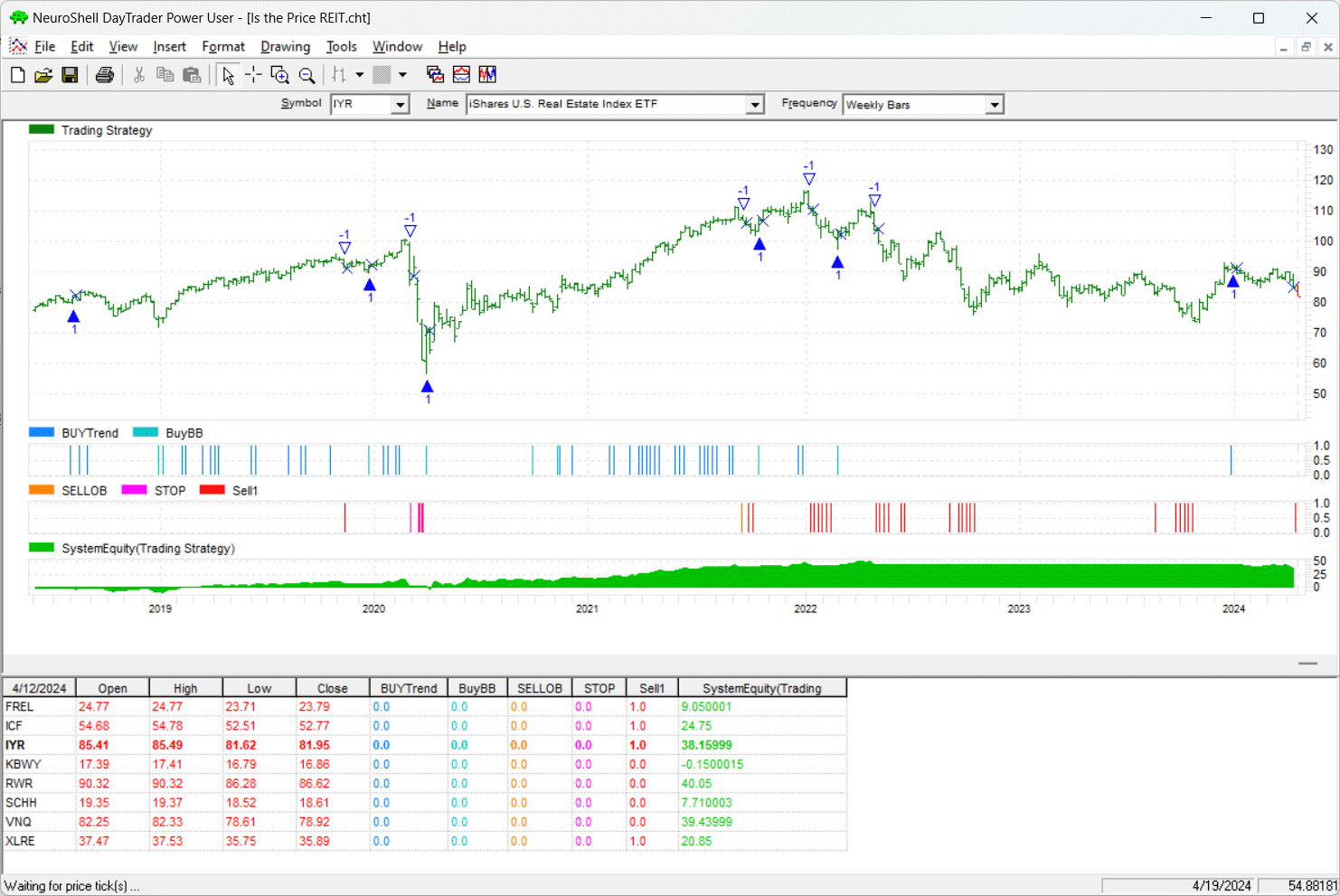Open the Window menu

398,47
